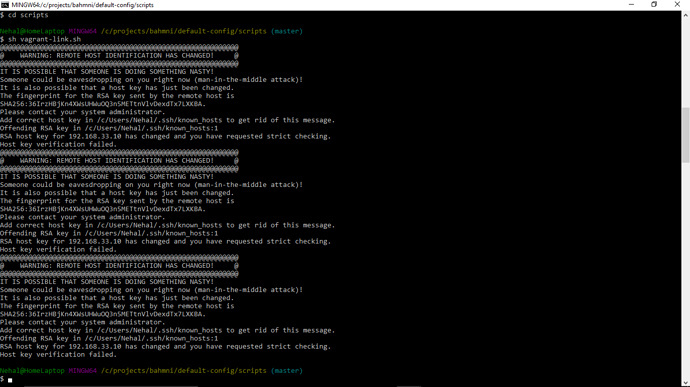Screen dimensions: 690x387
Task: Click the last 'Offending RSA key' line
Action: pos(109,338)
